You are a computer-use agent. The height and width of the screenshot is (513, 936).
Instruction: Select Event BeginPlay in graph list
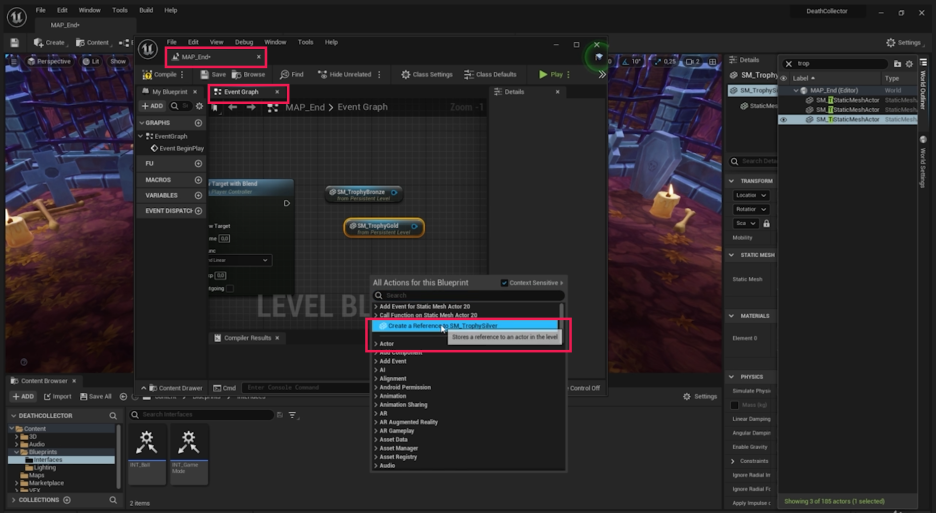tap(177, 148)
